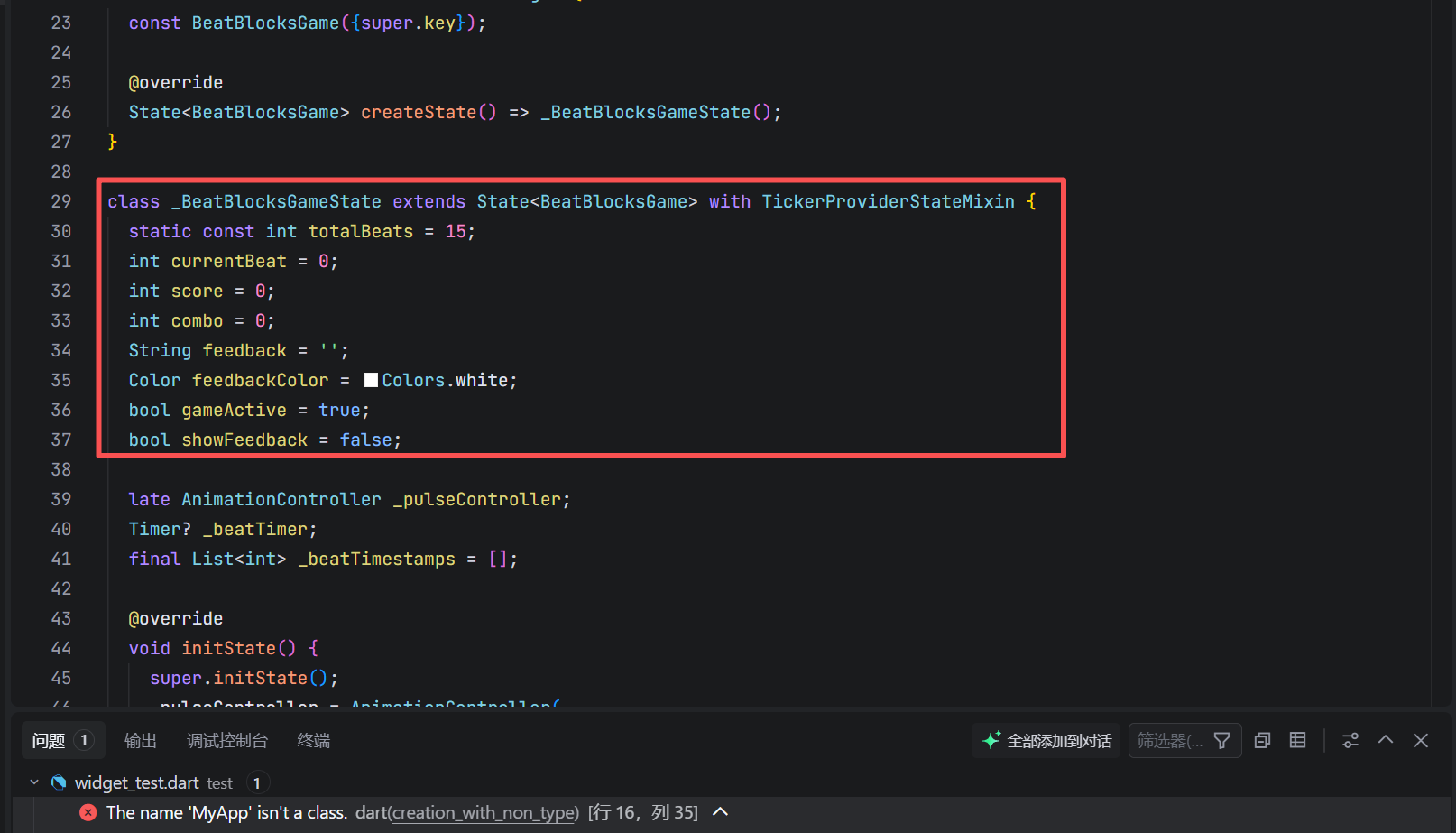The height and width of the screenshot is (833, 1456).
Task: Click the totalBeats constant name
Action: (361, 231)
